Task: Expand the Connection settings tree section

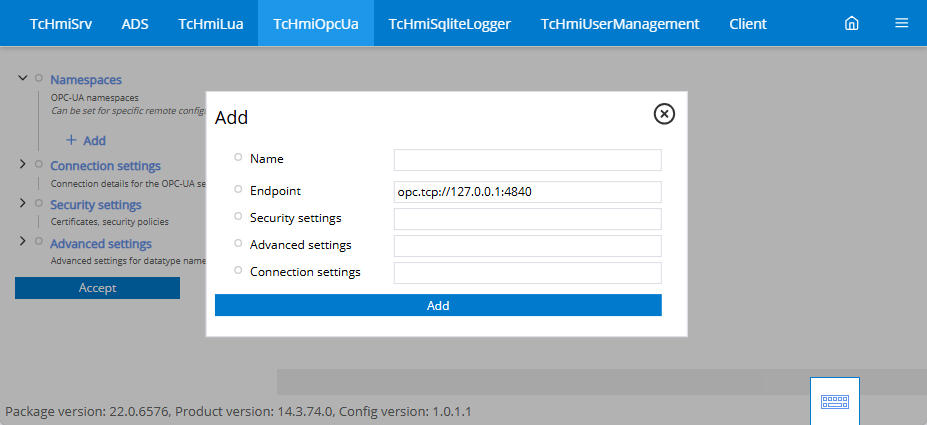Action: pos(22,164)
